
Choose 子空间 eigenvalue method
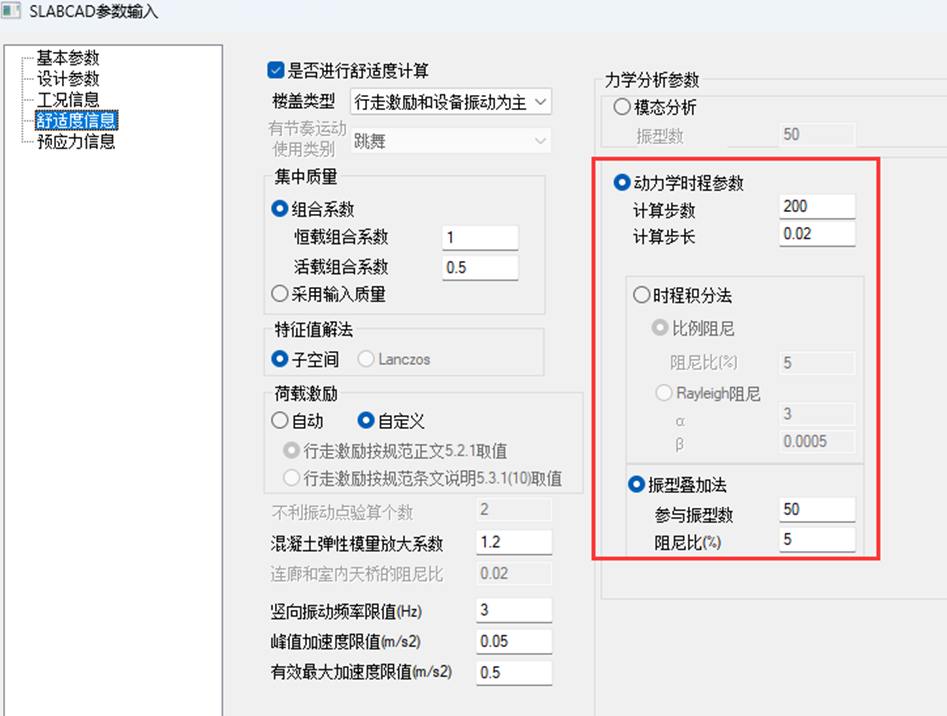[280, 359]
